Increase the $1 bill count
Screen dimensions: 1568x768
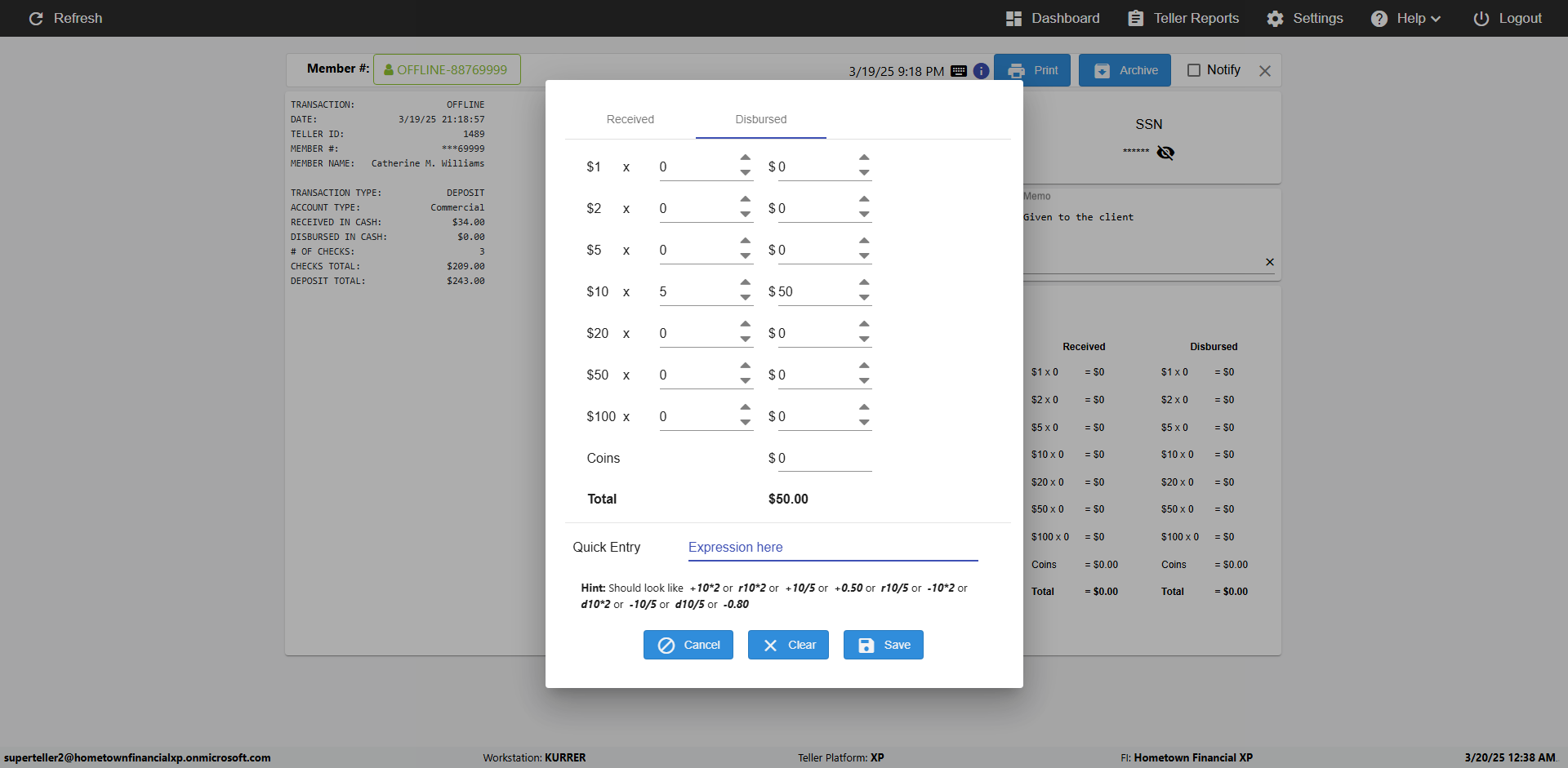point(746,158)
